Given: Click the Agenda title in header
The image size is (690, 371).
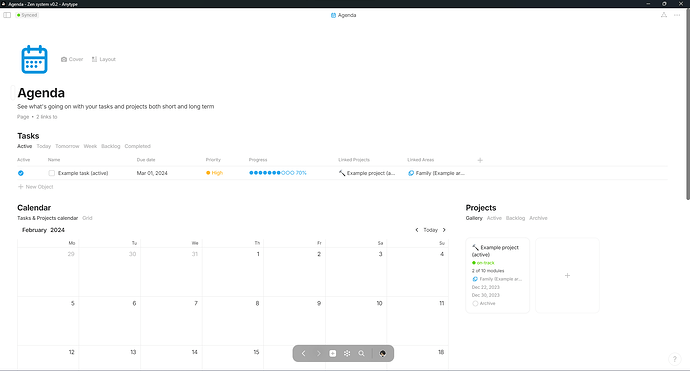Looking at the screenshot, I should [343, 15].
